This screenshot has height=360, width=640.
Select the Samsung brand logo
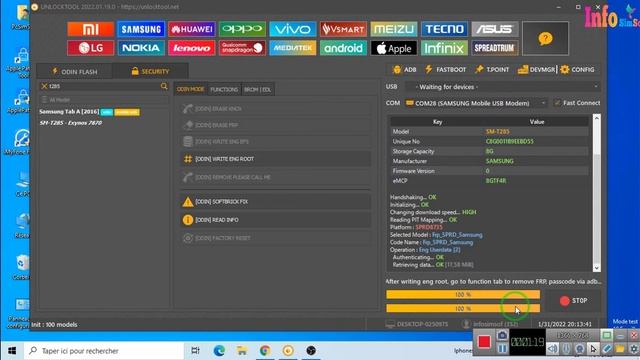coord(141,29)
